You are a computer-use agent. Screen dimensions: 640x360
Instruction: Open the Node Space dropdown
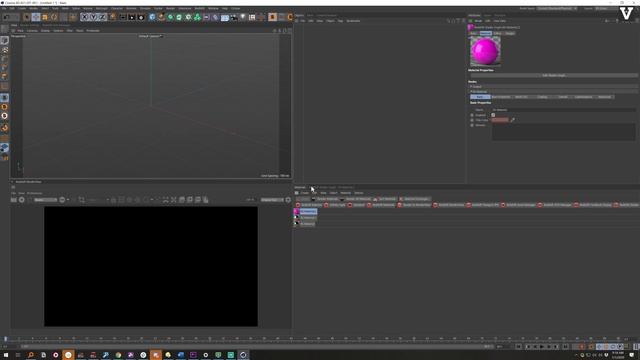(557, 8)
